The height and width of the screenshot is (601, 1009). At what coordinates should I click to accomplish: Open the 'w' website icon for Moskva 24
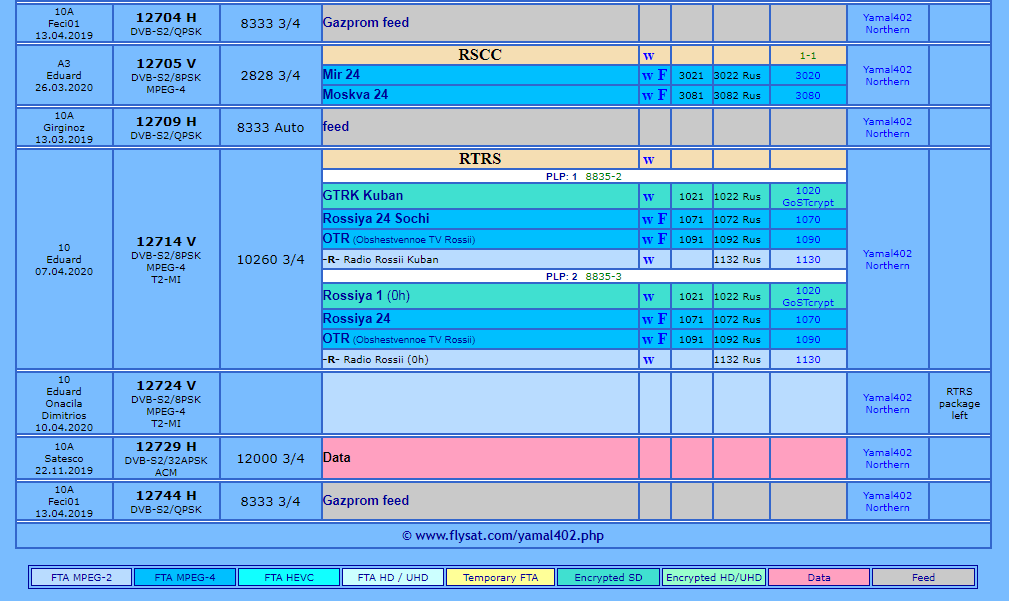pos(647,96)
